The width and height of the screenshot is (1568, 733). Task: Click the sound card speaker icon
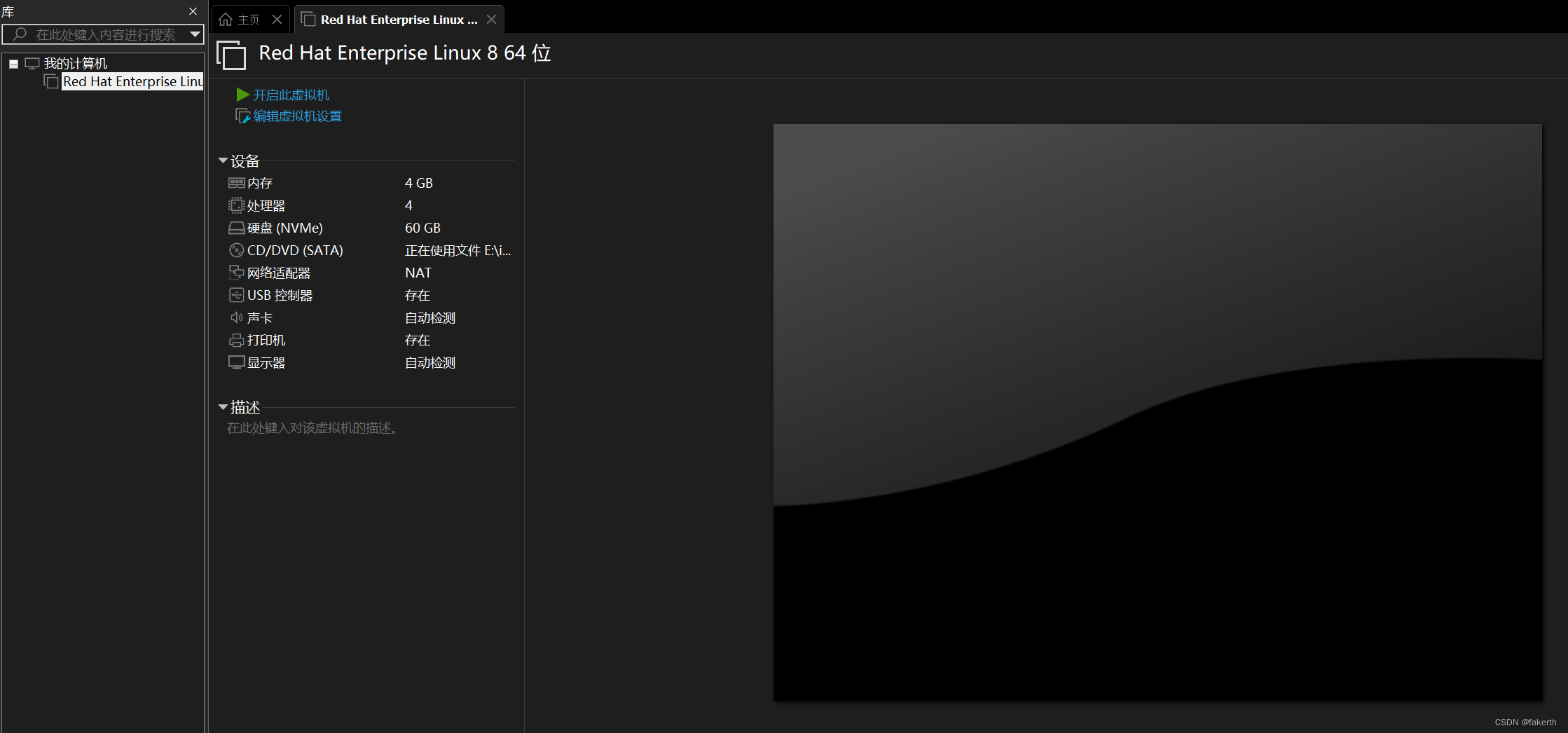[236, 317]
